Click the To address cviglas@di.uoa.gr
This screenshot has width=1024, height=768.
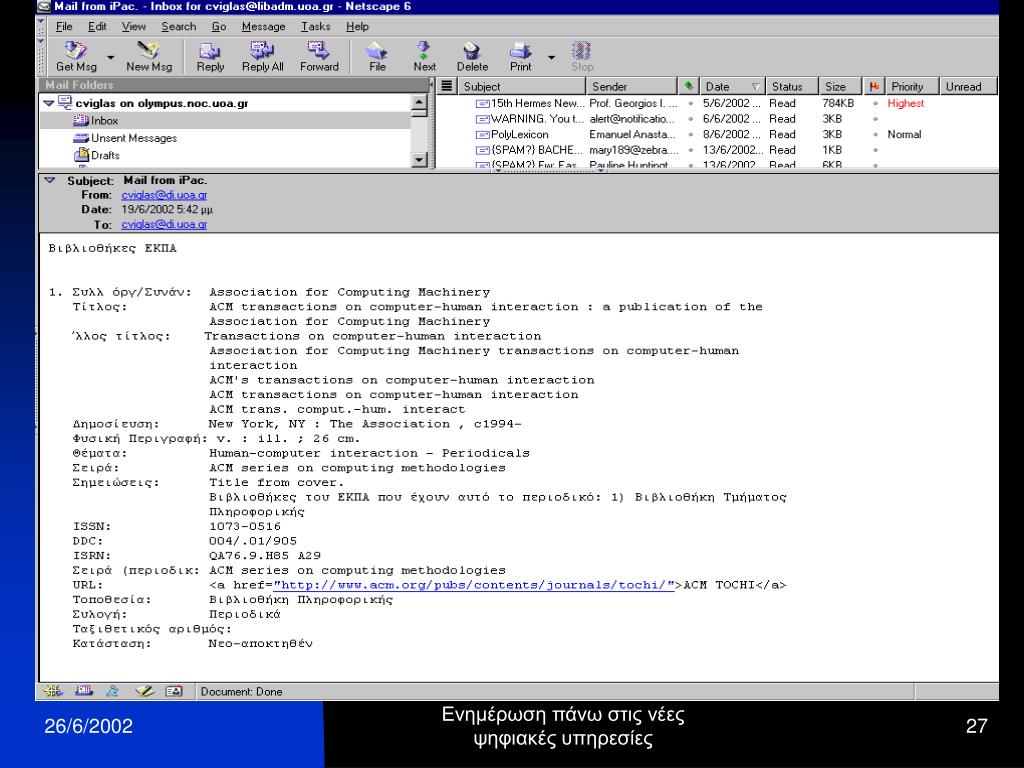(x=164, y=224)
